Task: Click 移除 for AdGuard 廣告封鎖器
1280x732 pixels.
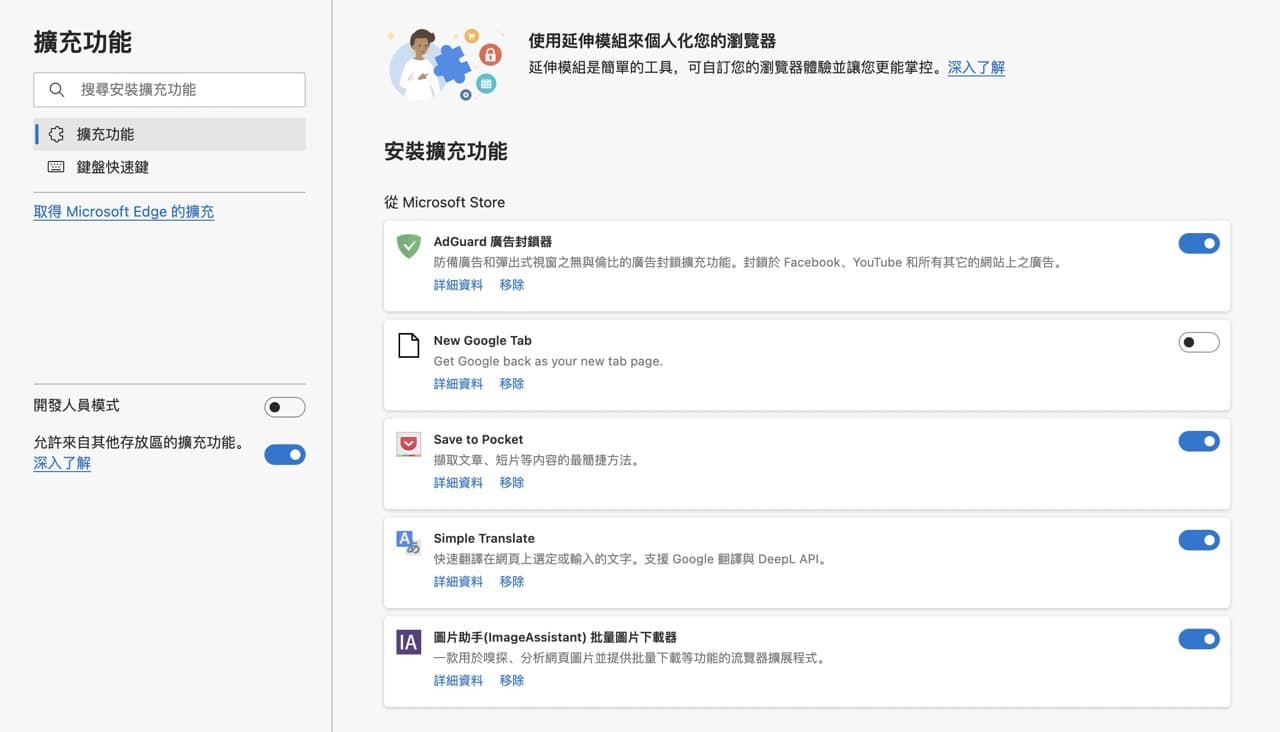Action: coord(512,285)
